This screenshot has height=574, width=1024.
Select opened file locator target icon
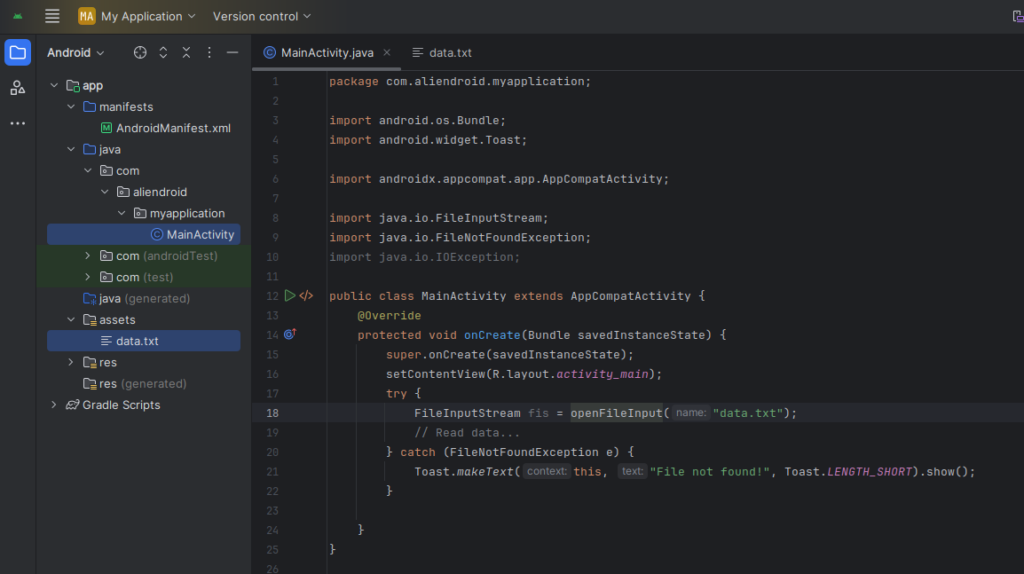pos(140,53)
